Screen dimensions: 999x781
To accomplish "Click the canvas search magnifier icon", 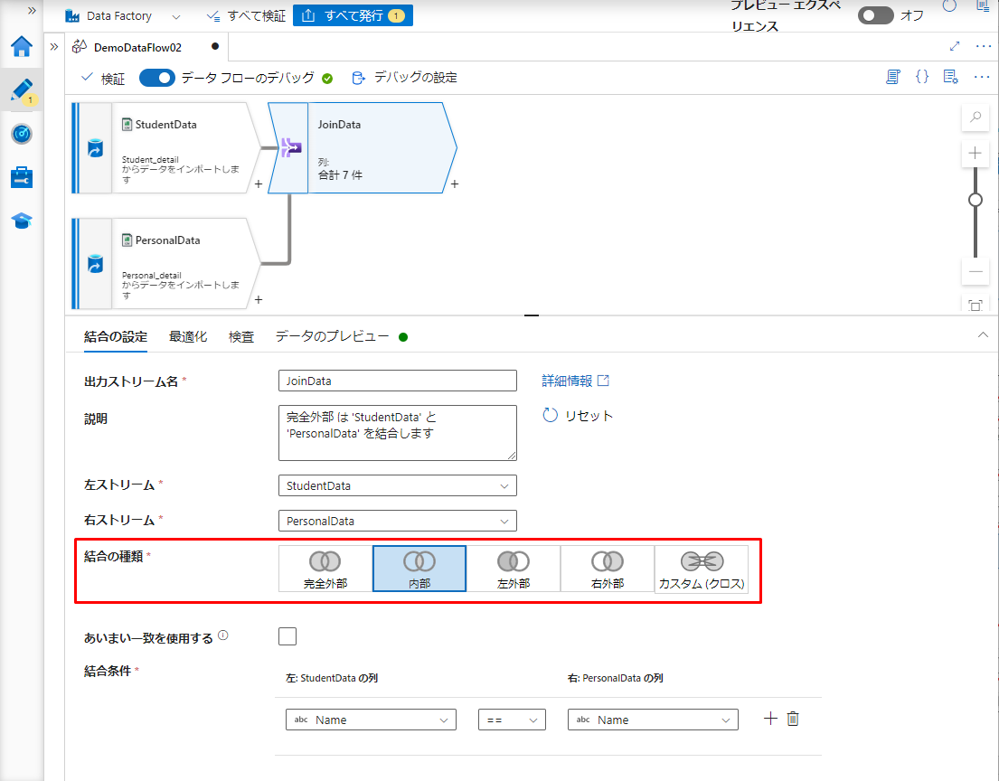I will pos(975,117).
